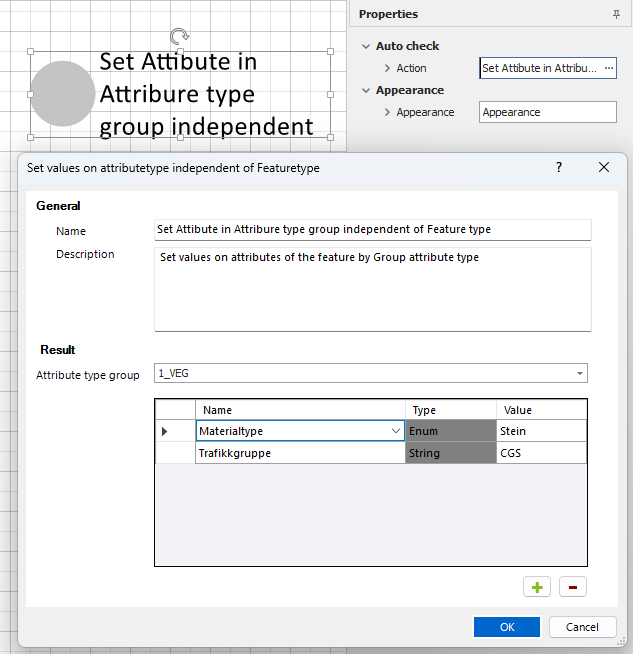Click the green plus add-row button
The height and width of the screenshot is (654, 633).
coord(537,587)
